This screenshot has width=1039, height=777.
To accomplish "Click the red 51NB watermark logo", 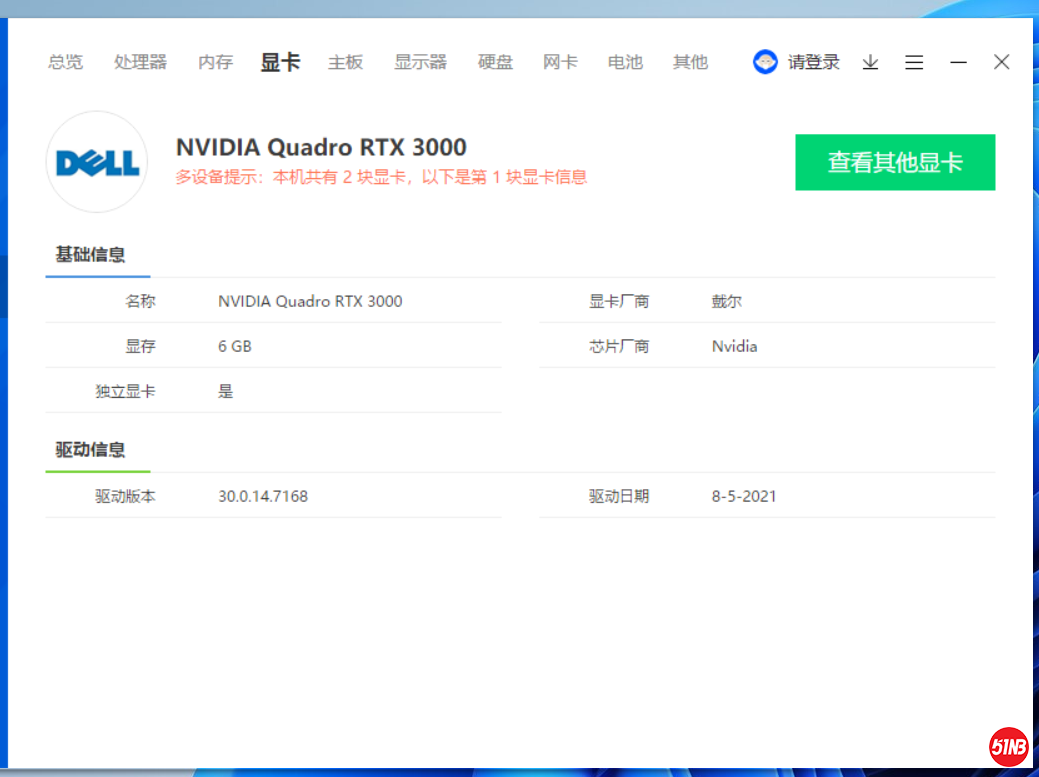I will click(1008, 746).
